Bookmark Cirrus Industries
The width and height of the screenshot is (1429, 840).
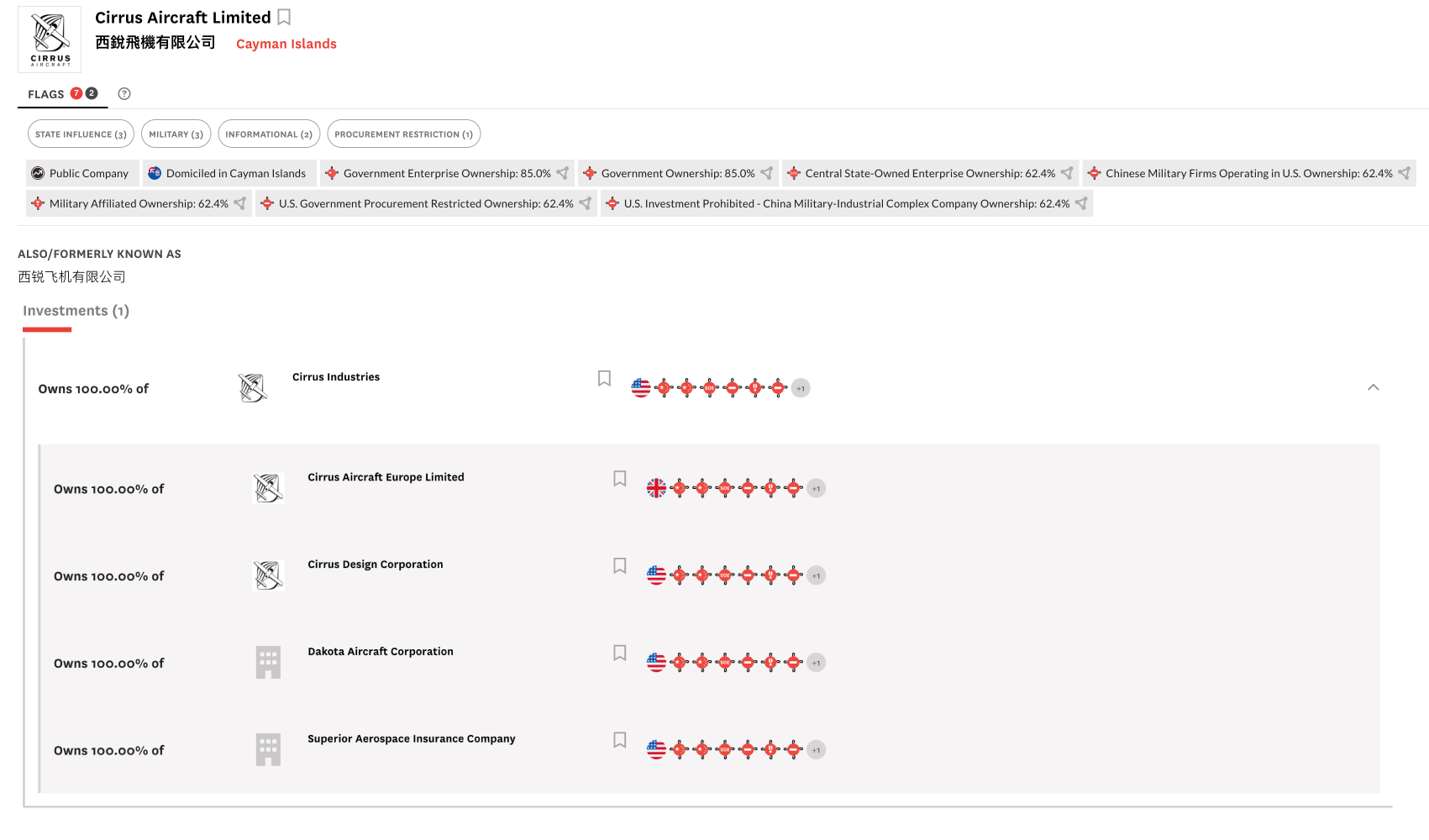604,379
